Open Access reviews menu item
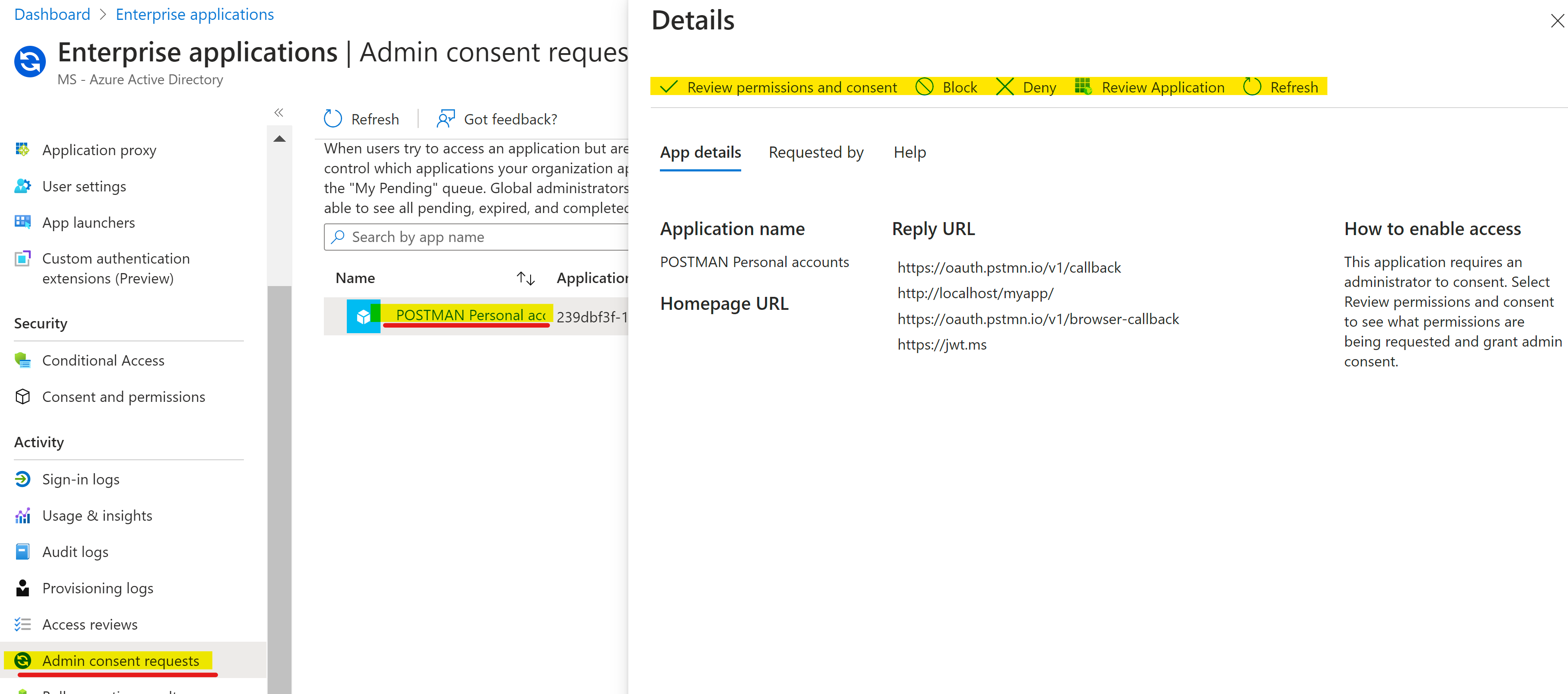1568x694 pixels. [90, 624]
